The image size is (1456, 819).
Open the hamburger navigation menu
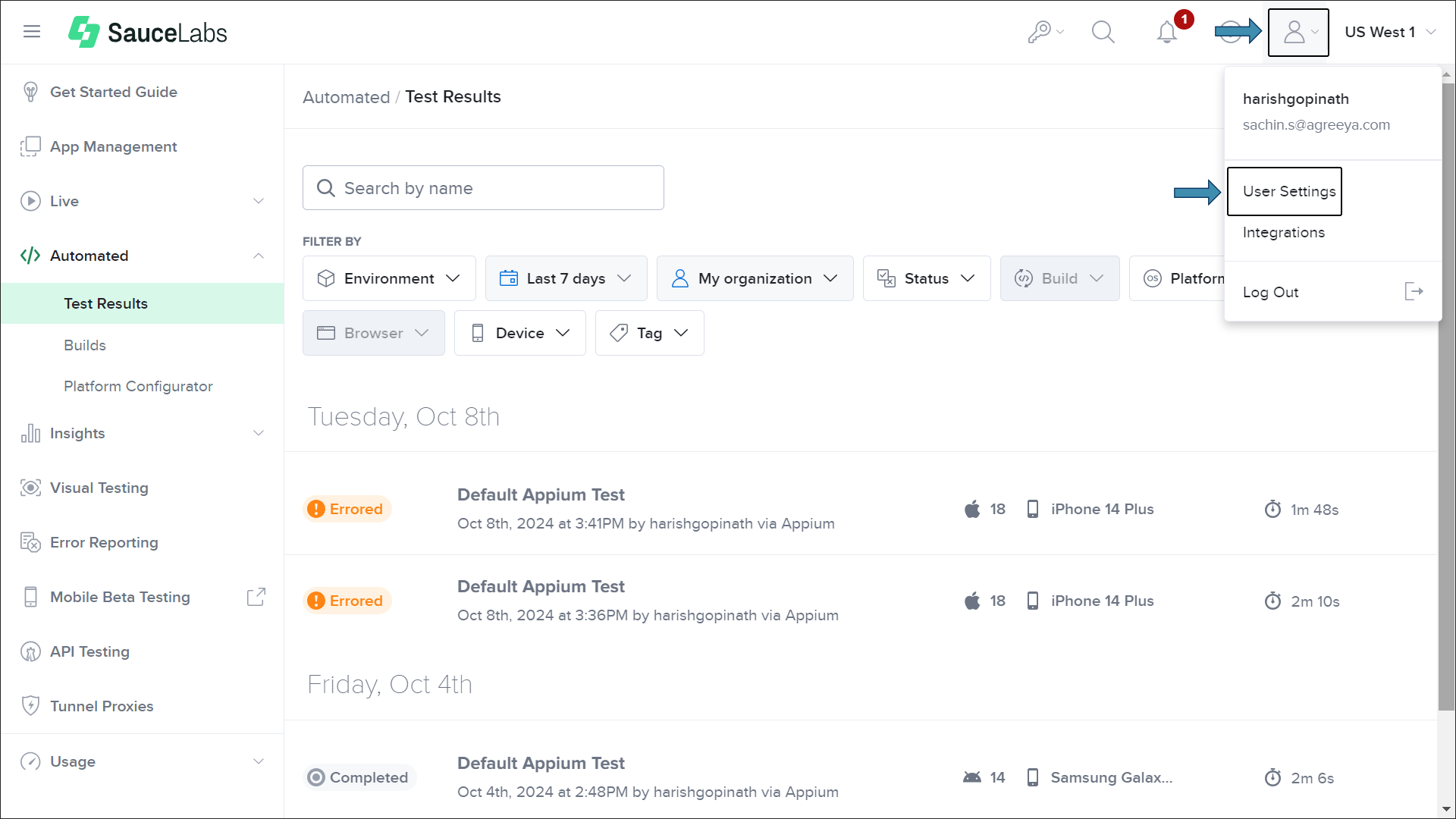click(32, 32)
